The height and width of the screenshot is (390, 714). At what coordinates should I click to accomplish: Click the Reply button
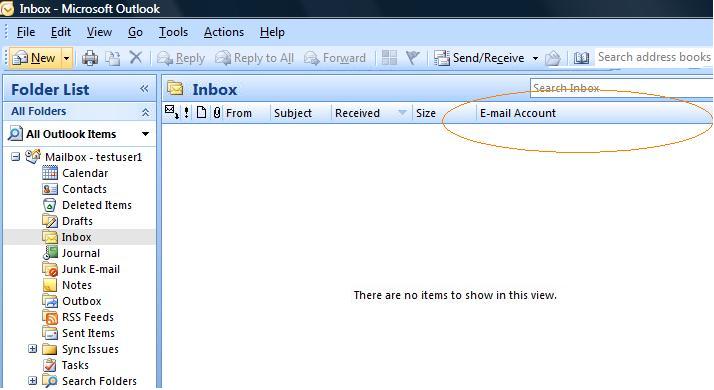(x=181, y=58)
